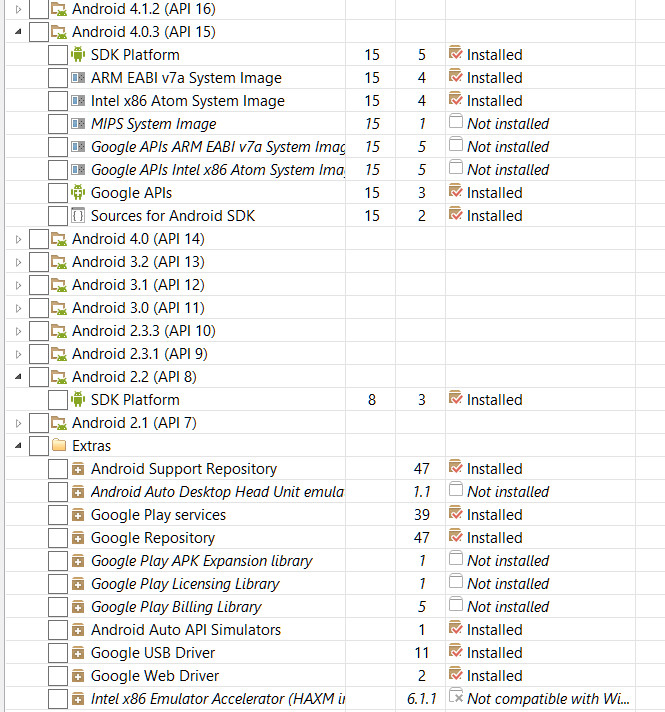The image size is (665, 712).
Task: Collapse the Android 2.2 (API 8) node
Action: [x=18, y=377]
